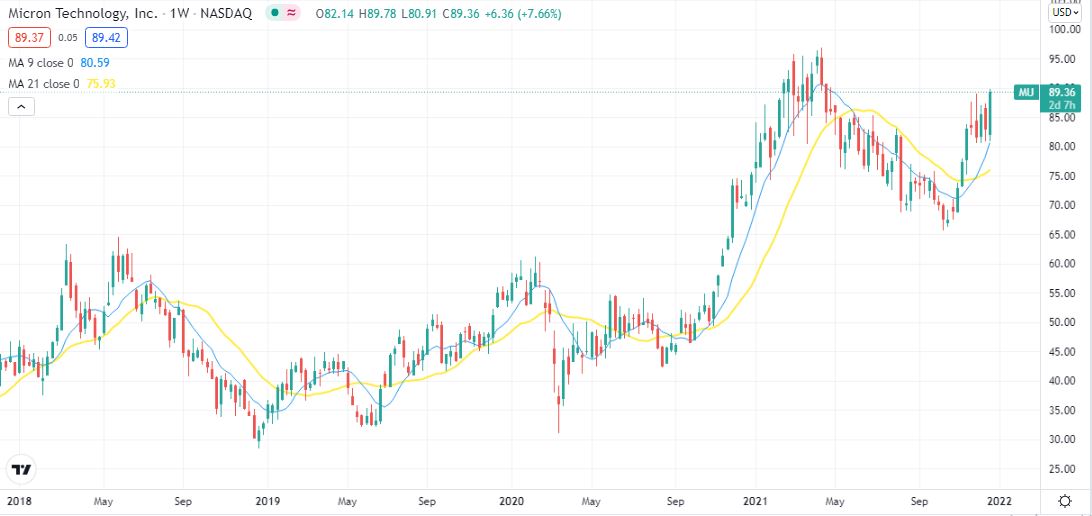Screen dimensions: 1092x516
Task: Click the 80.00 price axis label
Action: [x=1063, y=147]
